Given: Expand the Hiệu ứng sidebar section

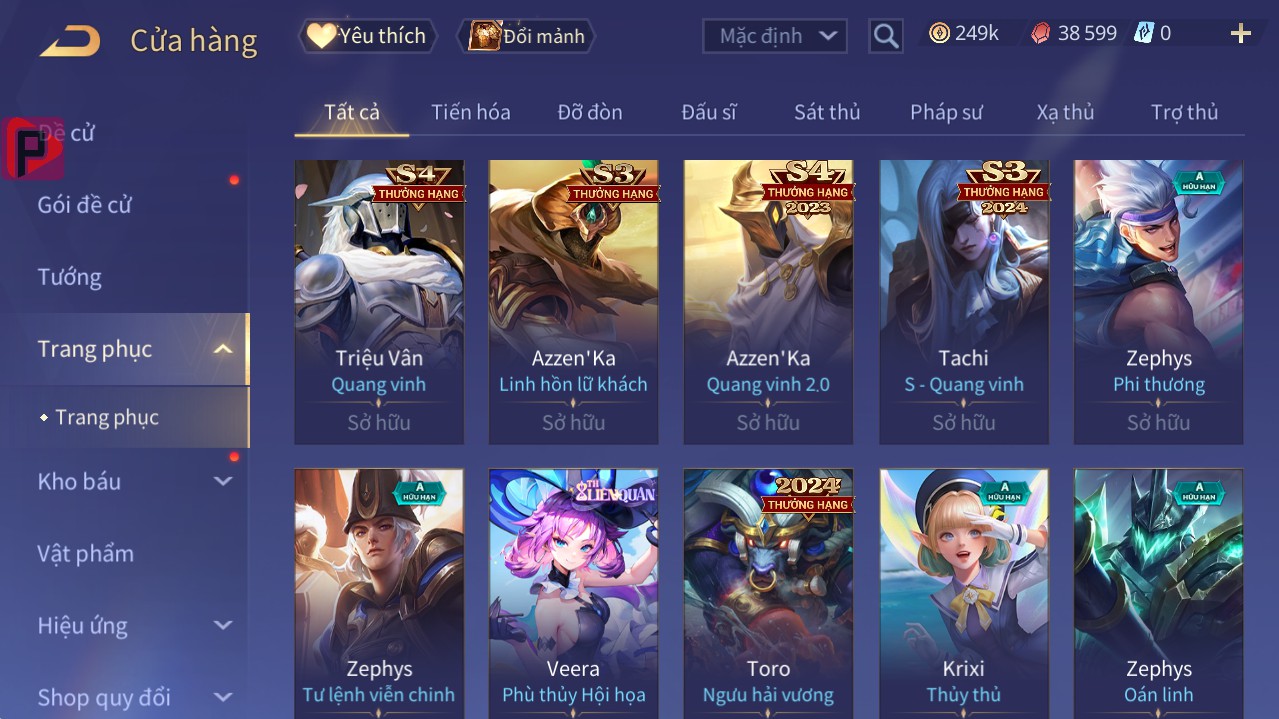Looking at the screenshot, I should pos(223,625).
